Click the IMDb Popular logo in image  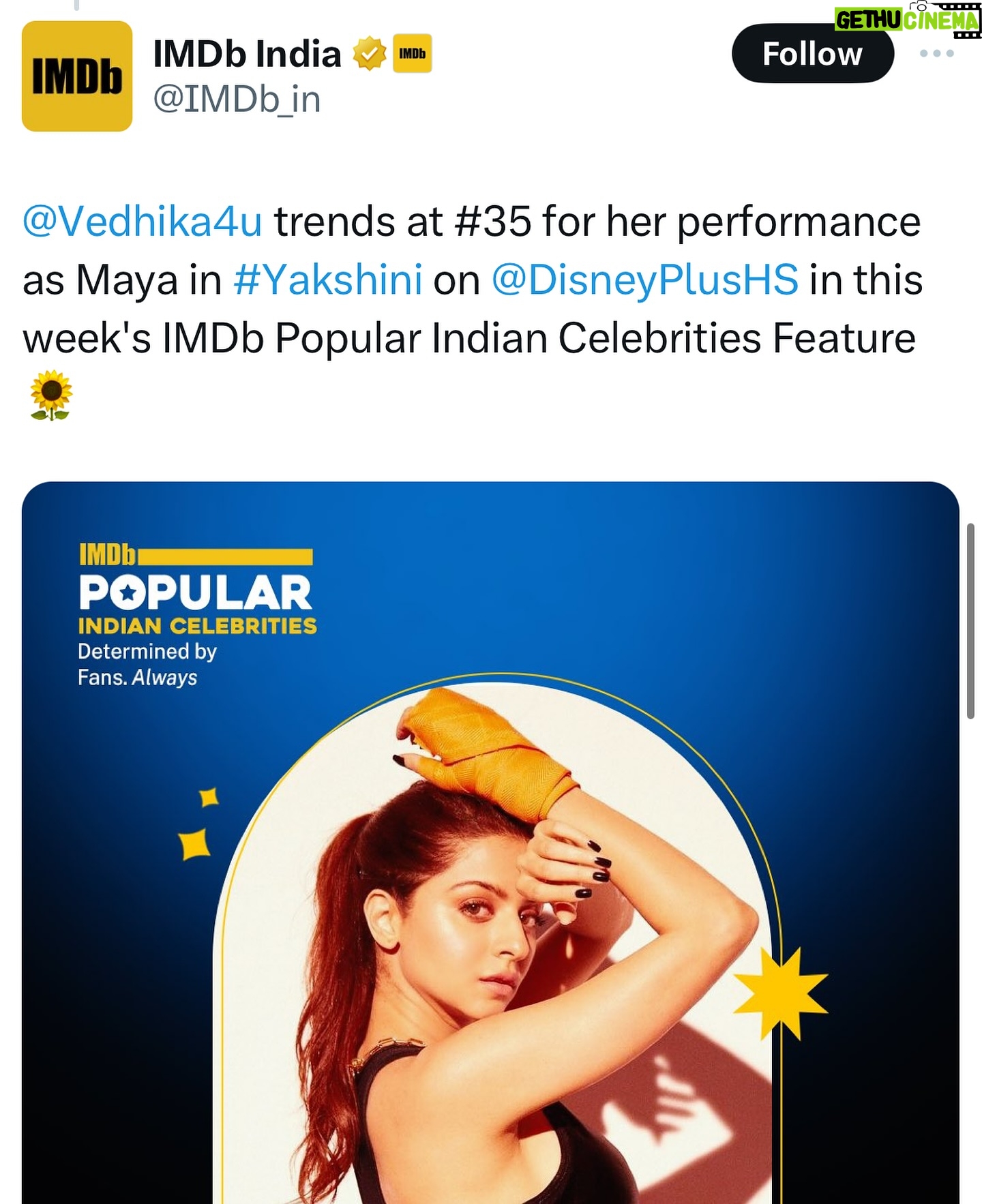click(x=196, y=580)
